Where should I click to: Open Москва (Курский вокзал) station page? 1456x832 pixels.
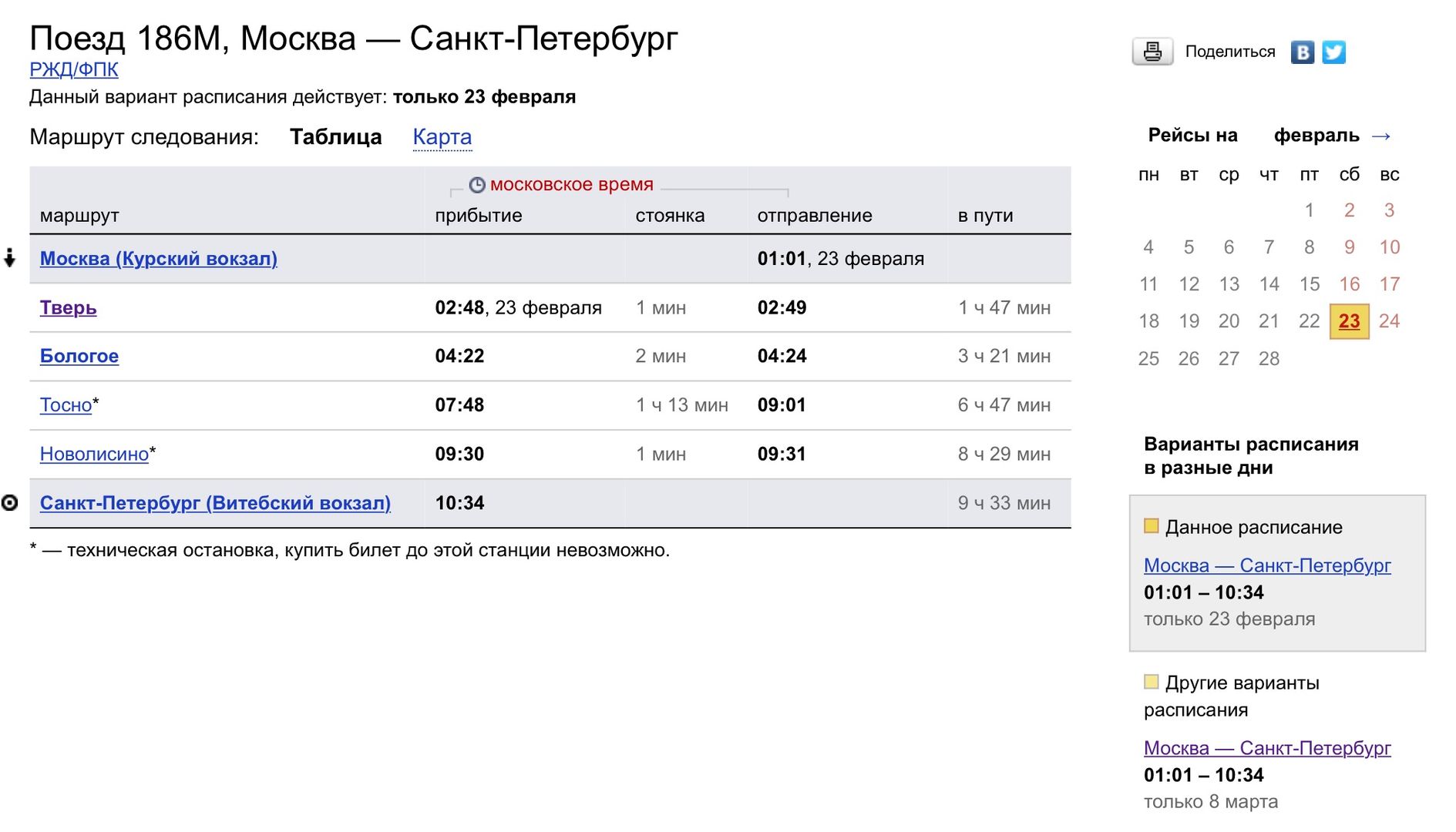pyautogui.click(x=158, y=259)
